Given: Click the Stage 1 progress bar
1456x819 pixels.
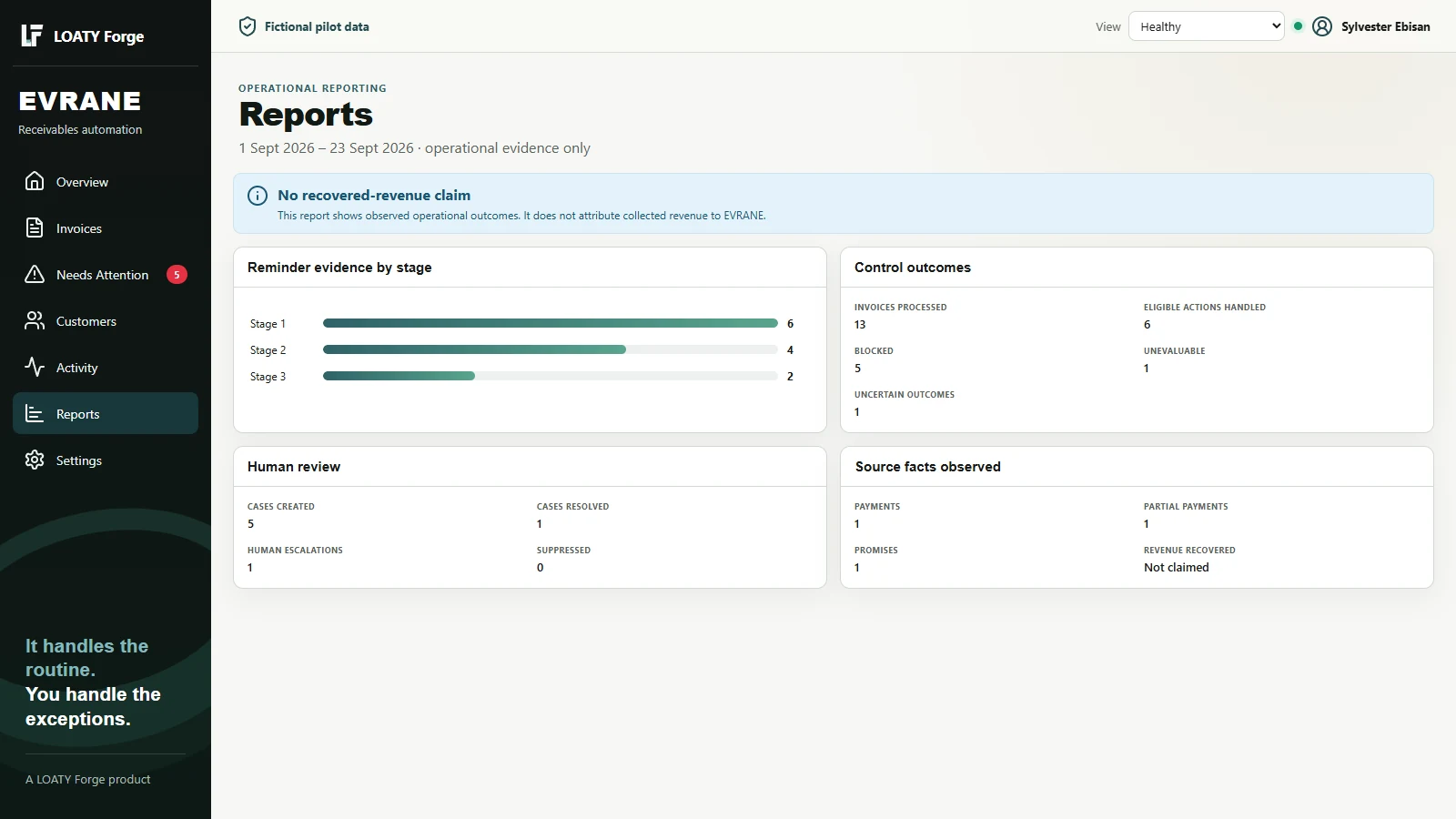Looking at the screenshot, I should point(550,323).
